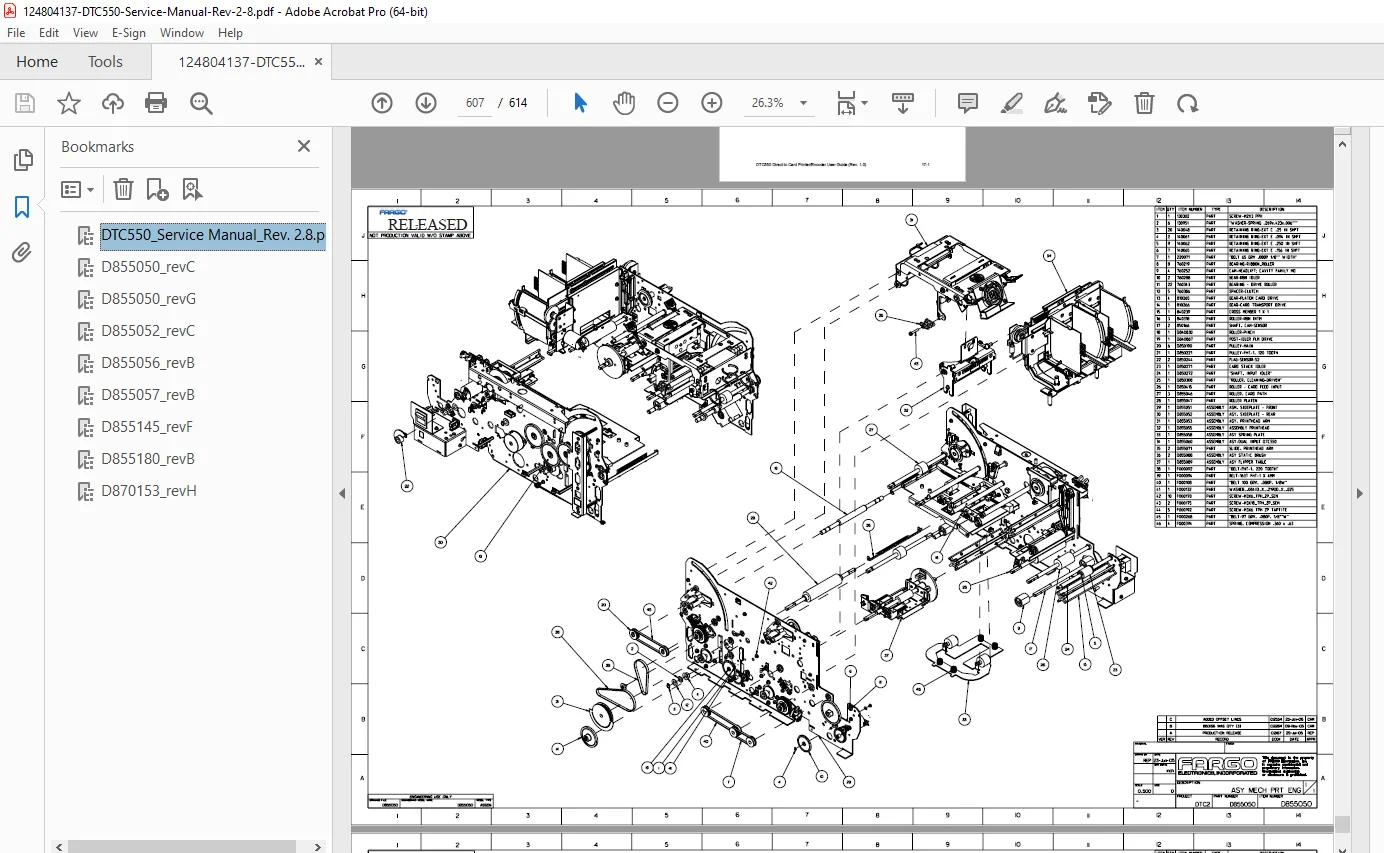Select the DTC550_Service Manual_Rev. 2.8 bookmark

coord(213,235)
